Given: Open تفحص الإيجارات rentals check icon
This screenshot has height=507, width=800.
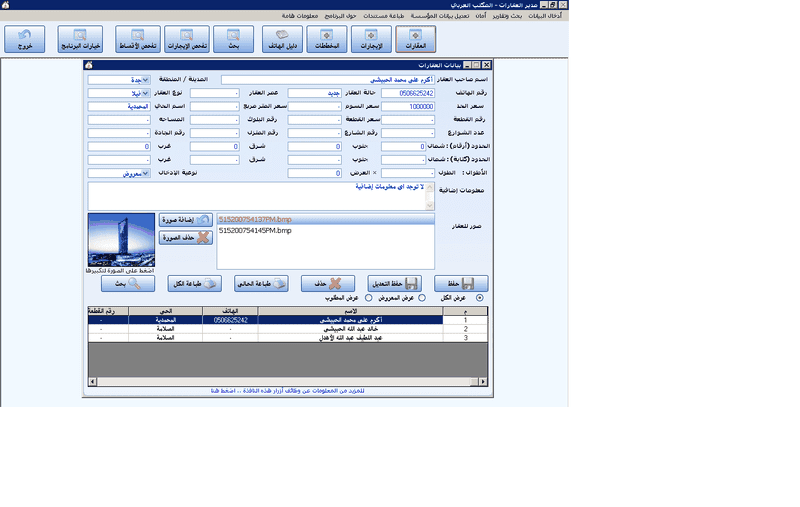Looking at the screenshot, I should 187,38.
